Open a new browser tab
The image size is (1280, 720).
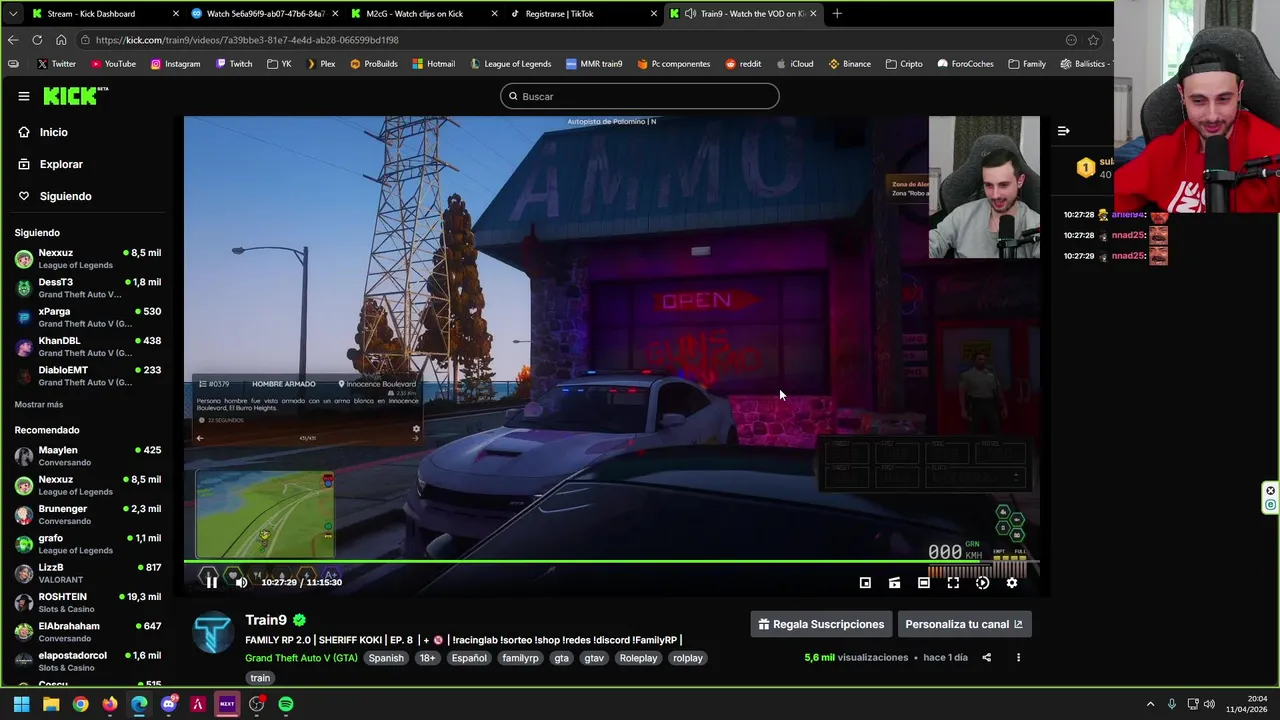coord(837,14)
